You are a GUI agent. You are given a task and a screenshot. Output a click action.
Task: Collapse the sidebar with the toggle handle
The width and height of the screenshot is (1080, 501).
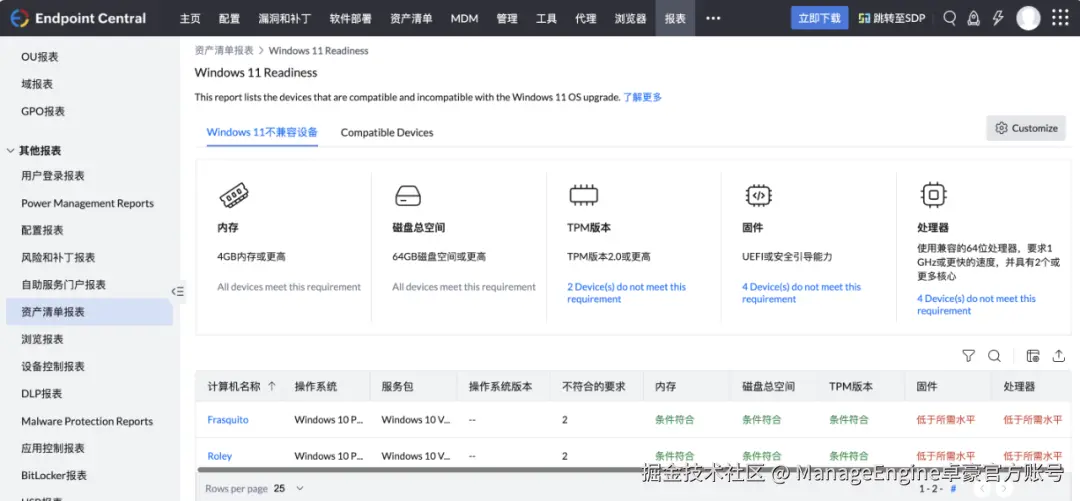coord(178,292)
